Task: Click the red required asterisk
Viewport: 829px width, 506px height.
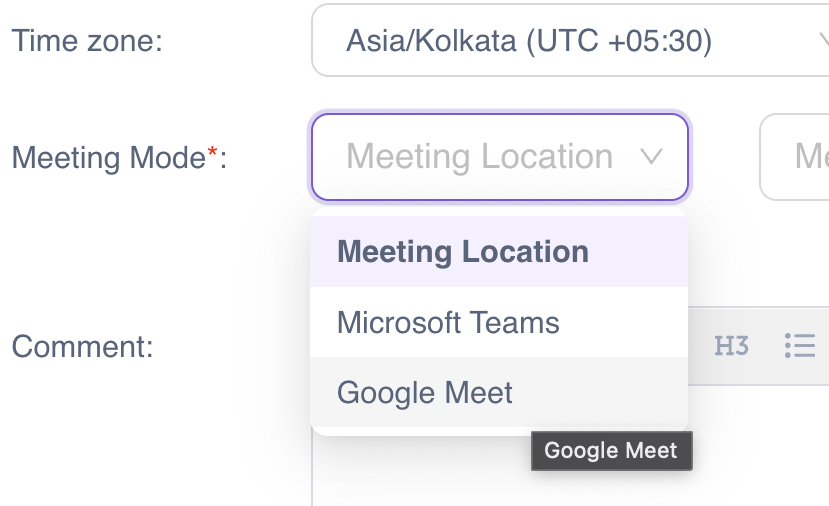Action: [213, 152]
